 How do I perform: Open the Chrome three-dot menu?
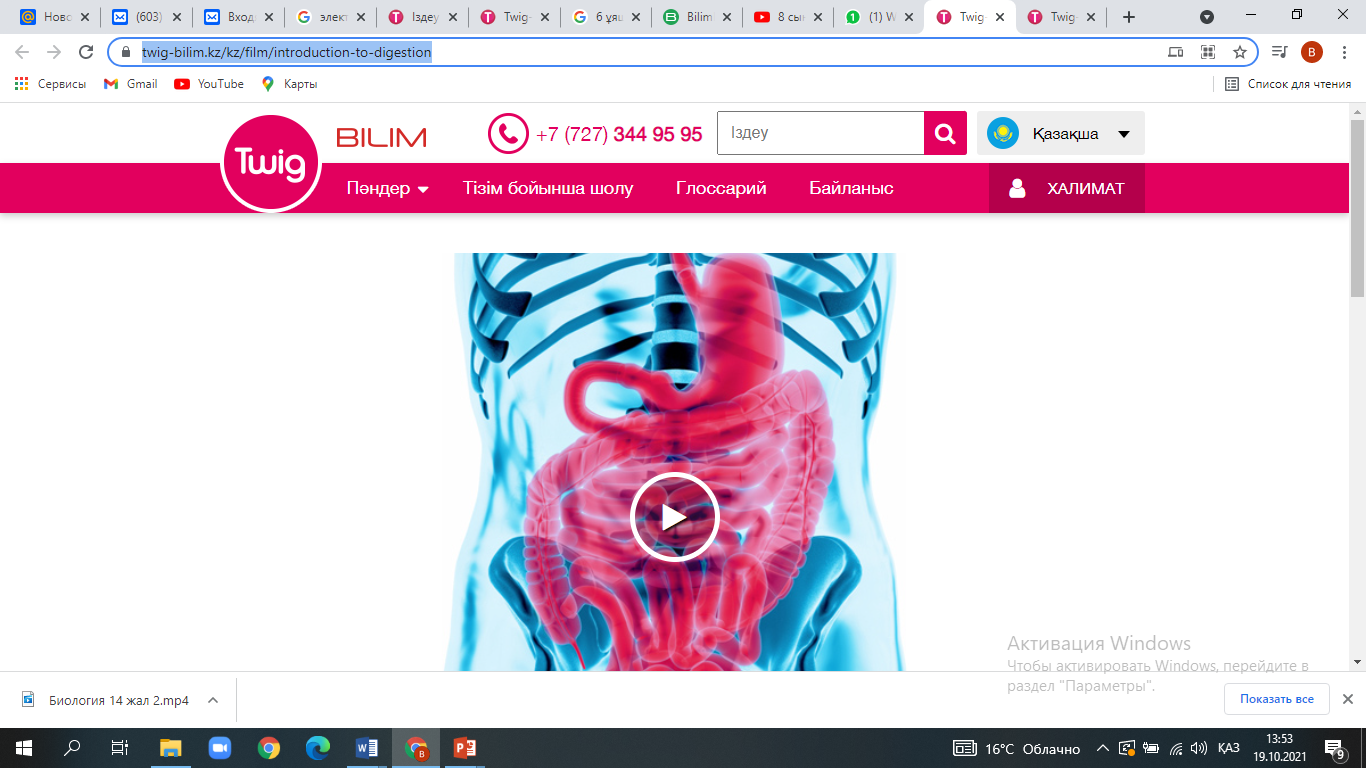click(1344, 52)
